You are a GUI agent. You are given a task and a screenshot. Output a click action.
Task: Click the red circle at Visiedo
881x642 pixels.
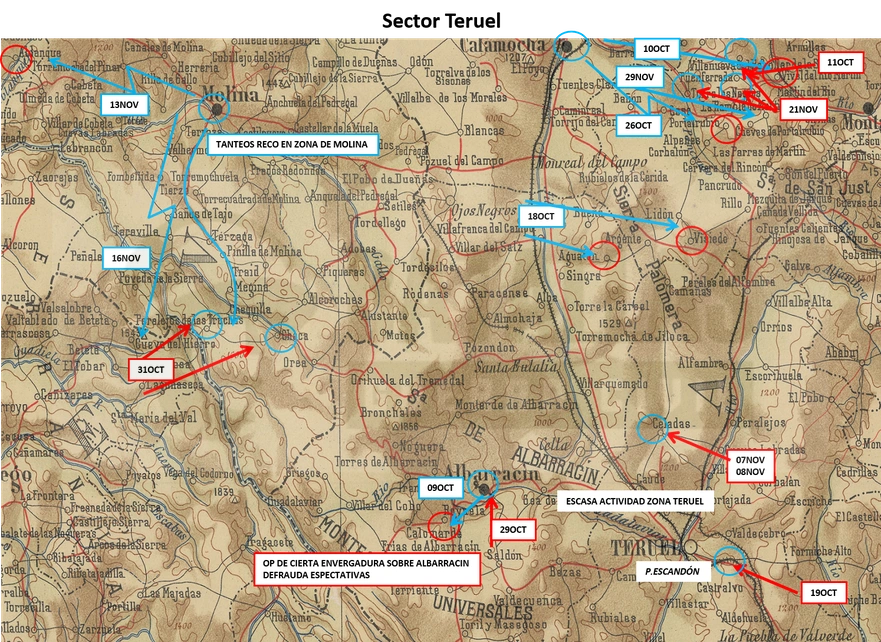[x=692, y=240]
